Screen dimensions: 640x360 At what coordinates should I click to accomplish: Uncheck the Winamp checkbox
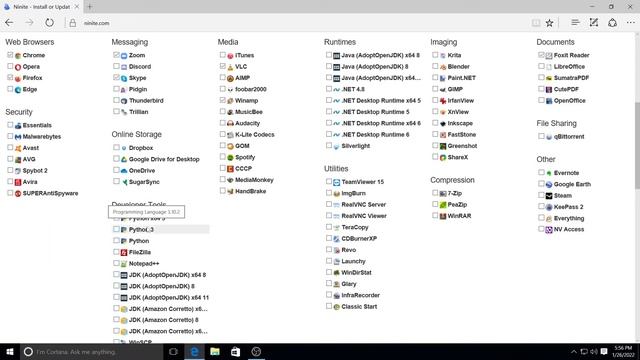tap(222, 100)
